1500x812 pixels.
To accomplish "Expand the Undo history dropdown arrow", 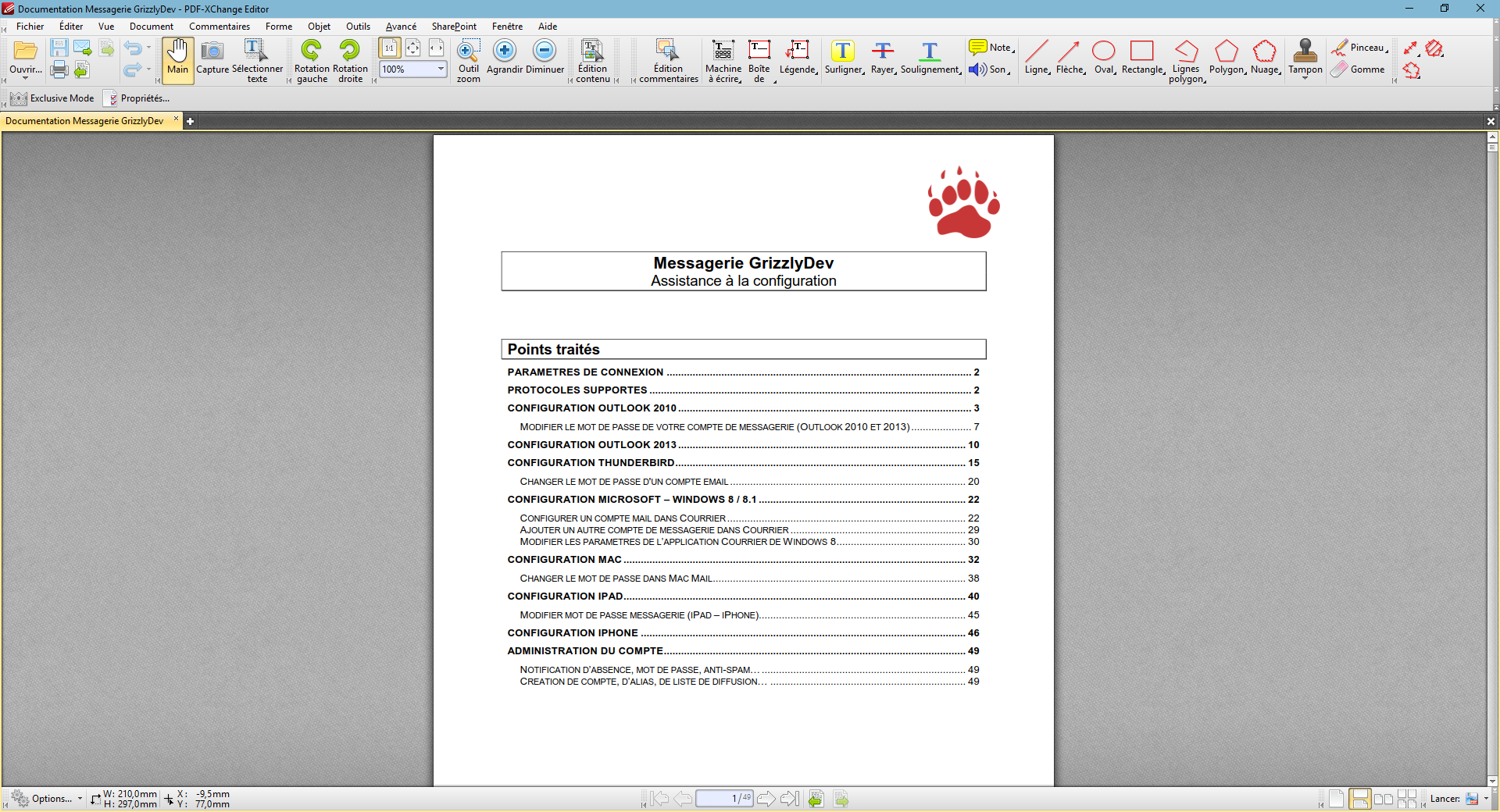I will [x=148, y=48].
